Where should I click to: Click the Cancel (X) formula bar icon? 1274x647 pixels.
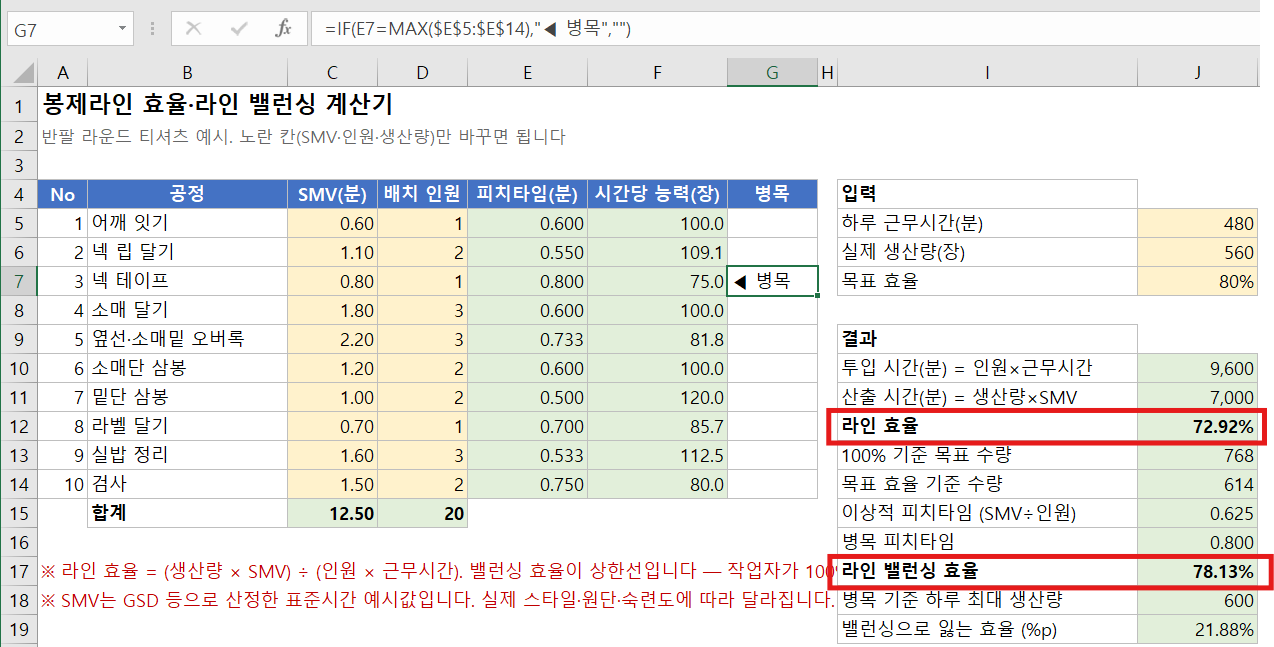click(x=193, y=29)
